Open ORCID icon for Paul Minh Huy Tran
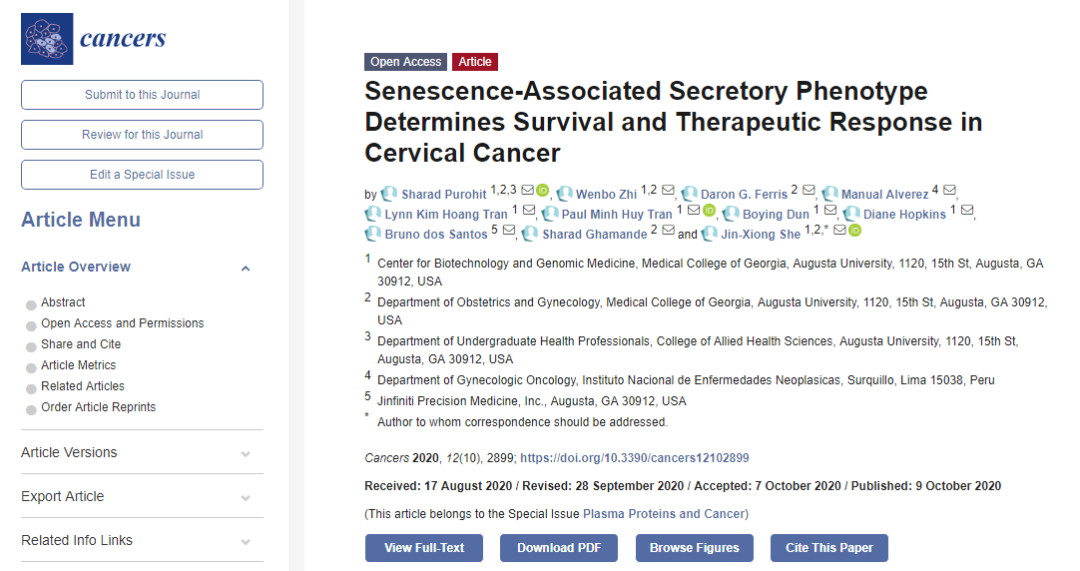Screen dimensions: 1080x571 click(x=709, y=212)
